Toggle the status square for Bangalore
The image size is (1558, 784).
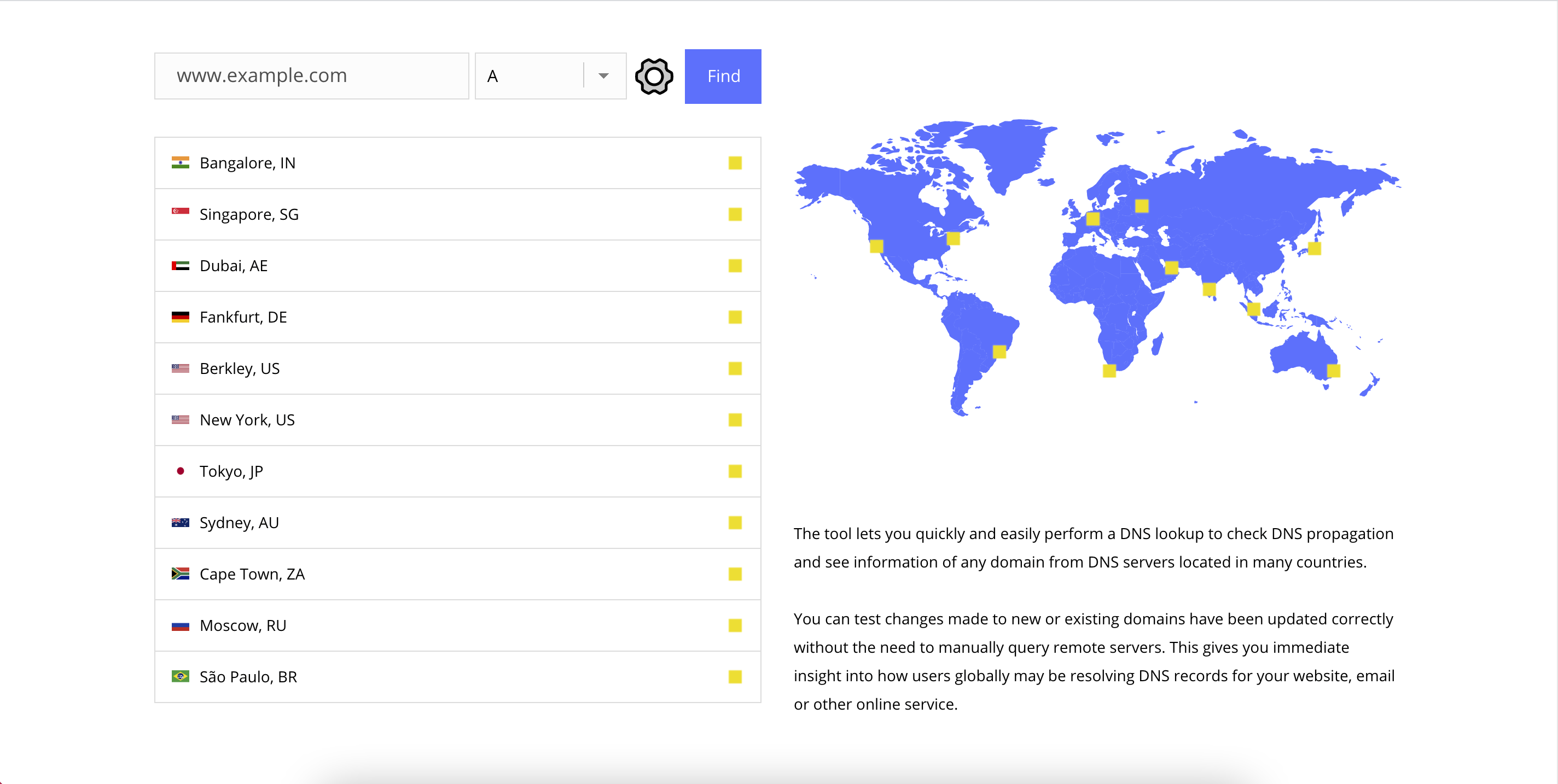pos(735,162)
